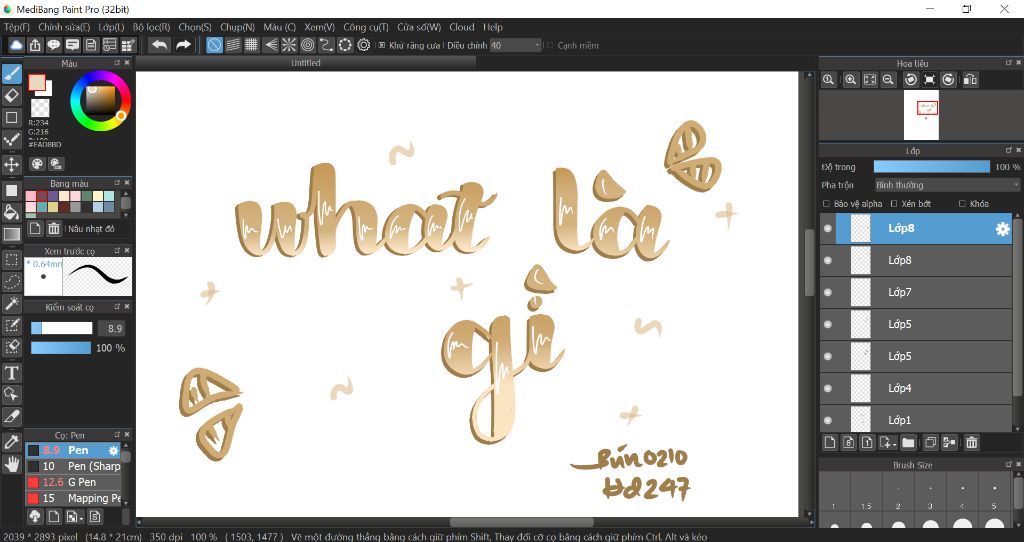
Task: Open snap settings gear in toolbar
Action: 364,44
